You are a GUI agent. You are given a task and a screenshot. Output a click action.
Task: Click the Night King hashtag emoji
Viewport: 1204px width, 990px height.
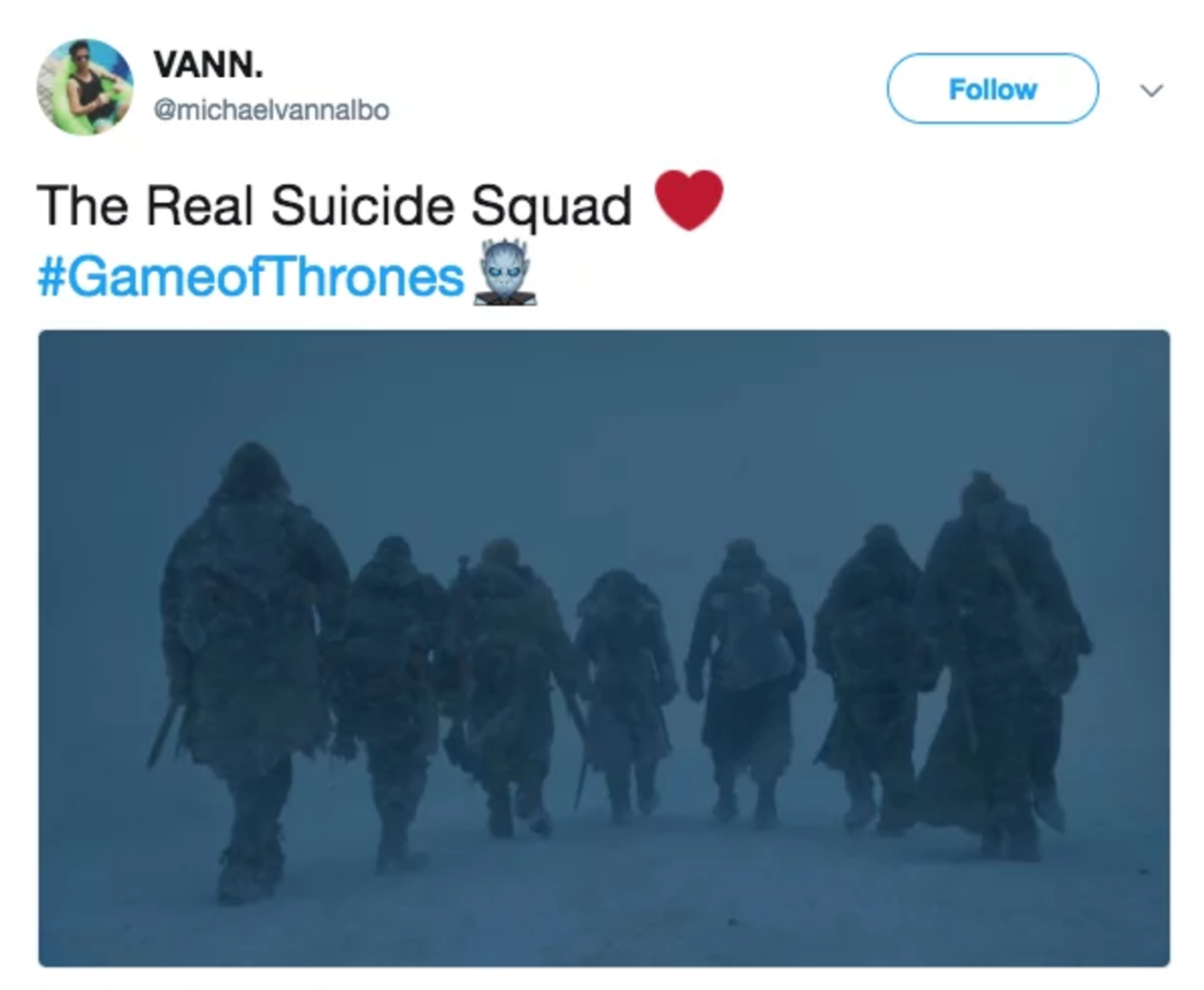pyautogui.click(x=505, y=272)
